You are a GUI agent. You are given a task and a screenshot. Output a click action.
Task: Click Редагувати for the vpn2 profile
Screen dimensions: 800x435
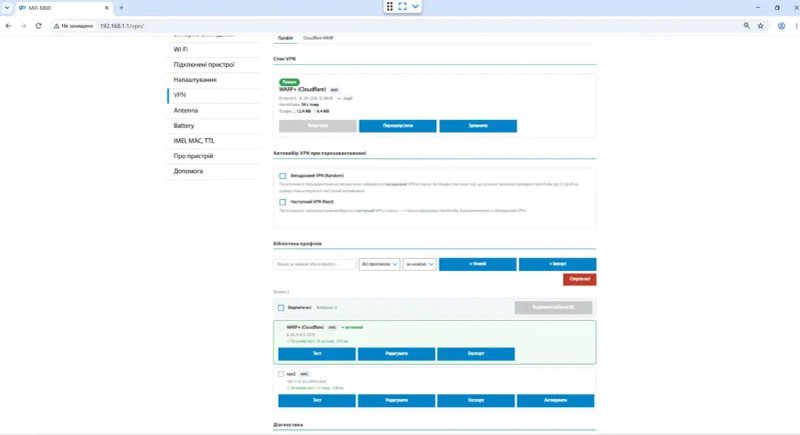(x=396, y=401)
